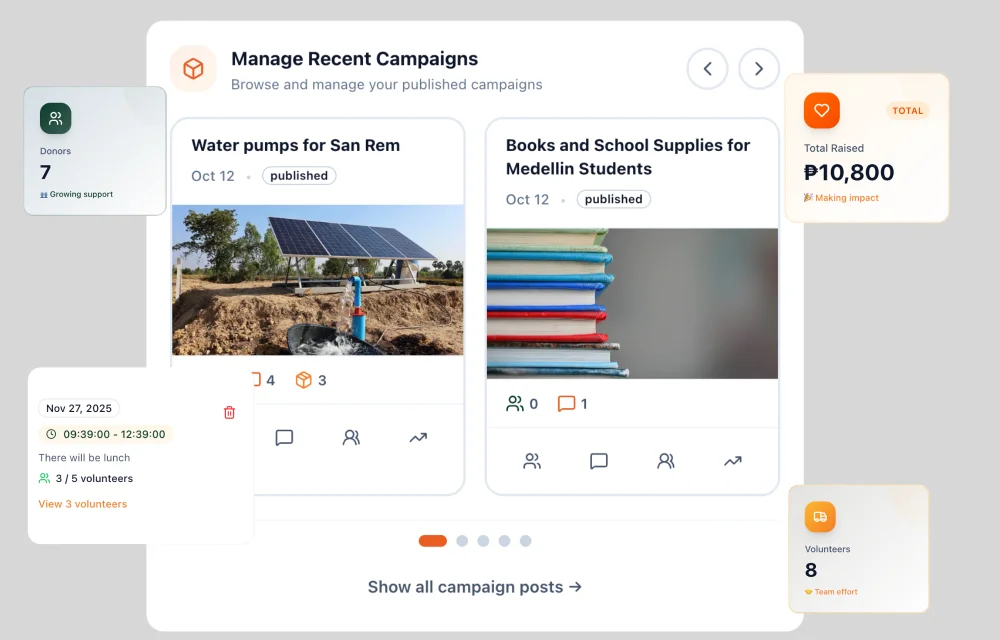Select the first active orange pagination dot

click(x=432, y=541)
